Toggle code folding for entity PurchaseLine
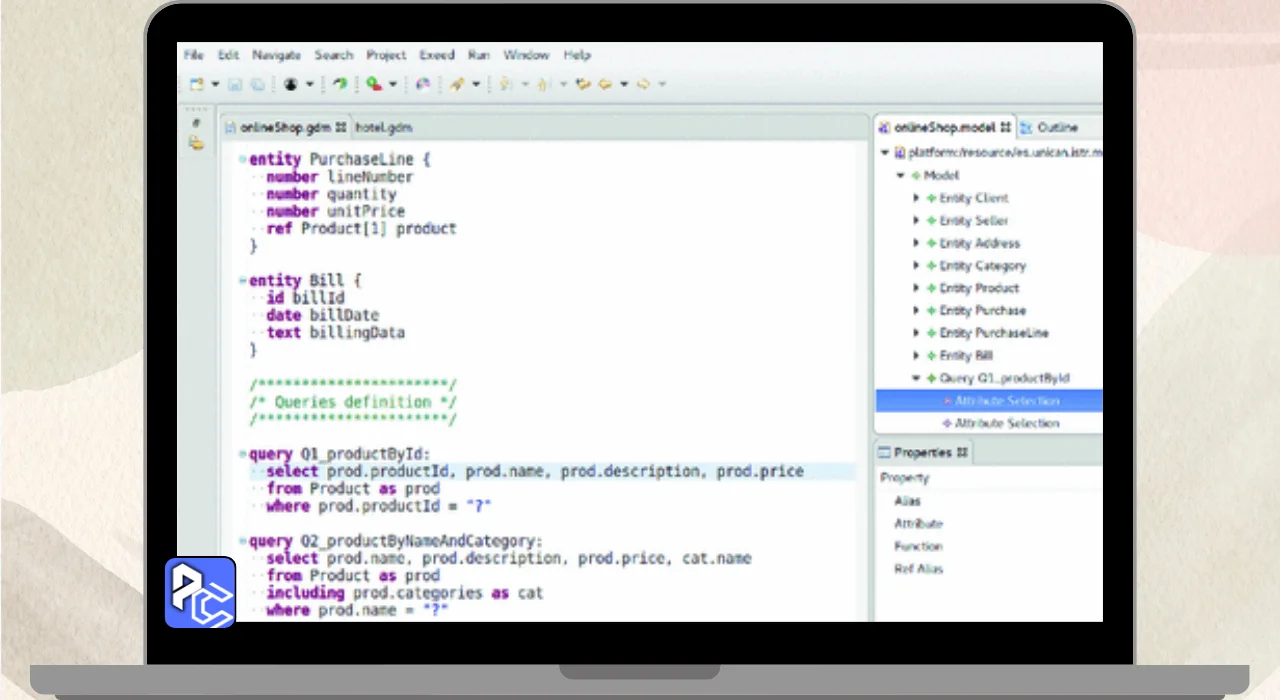This screenshot has width=1280, height=700. pyautogui.click(x=242, y=160)
